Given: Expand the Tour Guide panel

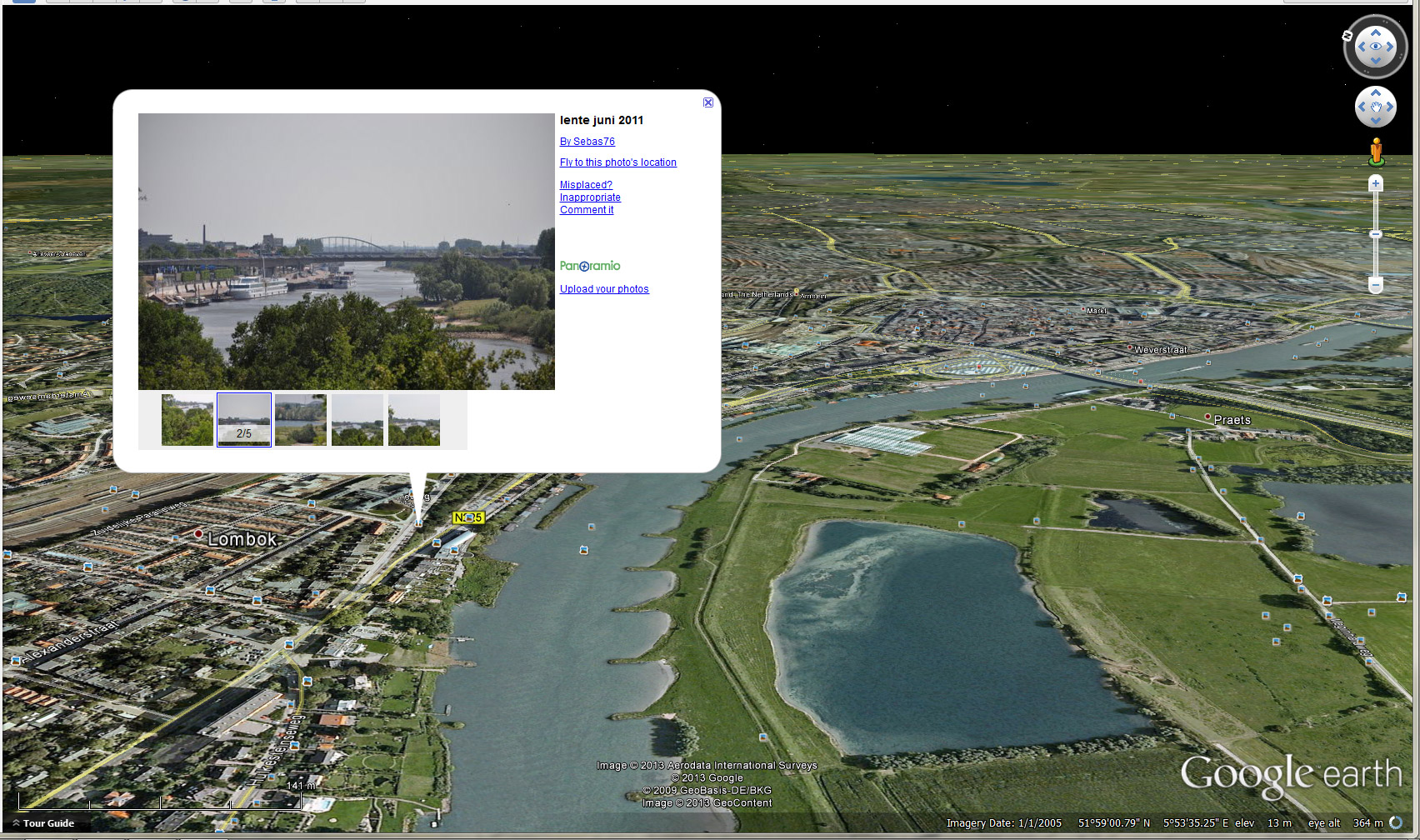Looking at the screenshot, I should [43, 823].
